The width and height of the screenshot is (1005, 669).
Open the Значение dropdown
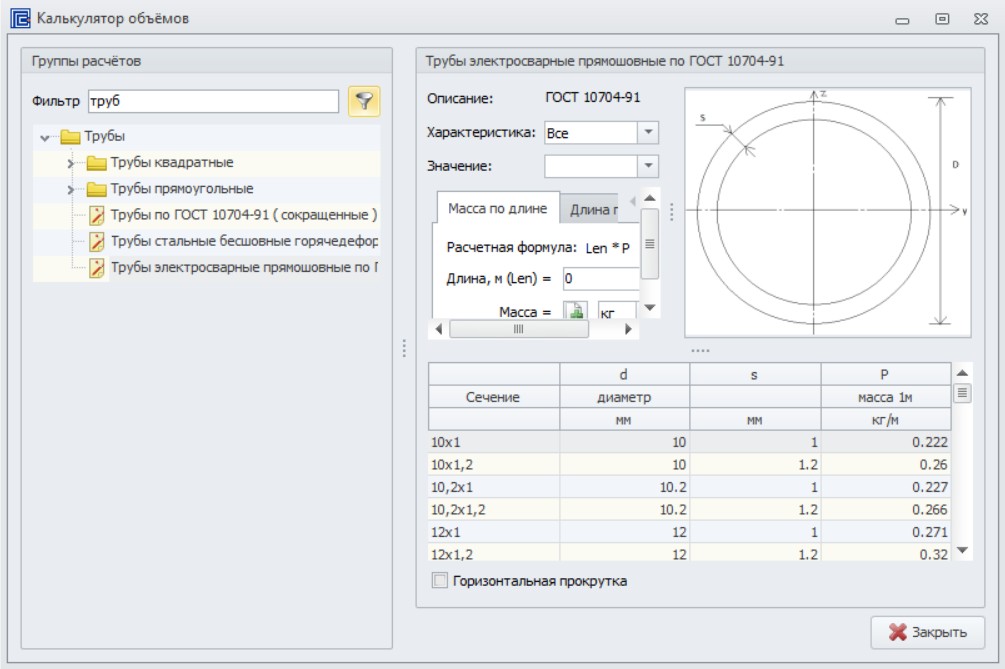[x=648, y=166]
